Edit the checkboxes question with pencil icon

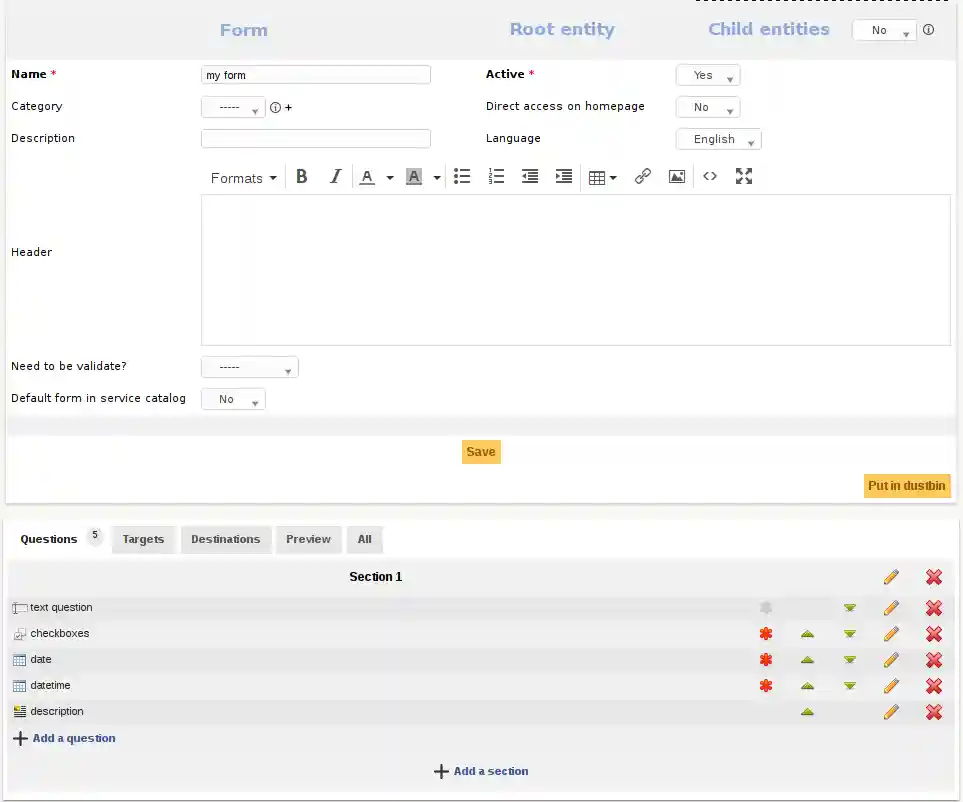coord(891,634)
